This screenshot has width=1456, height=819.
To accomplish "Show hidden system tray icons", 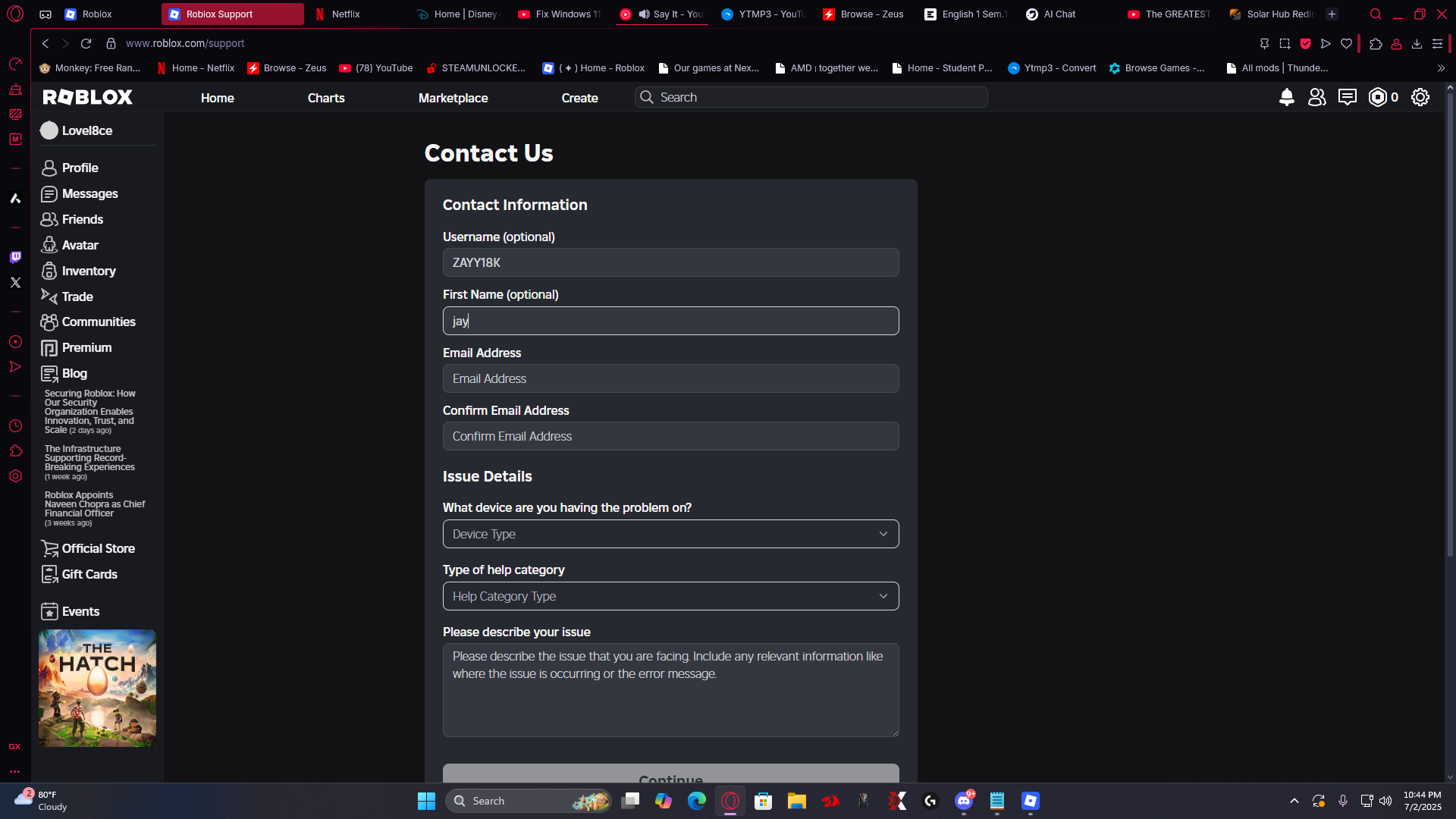I will point(1294,801).
